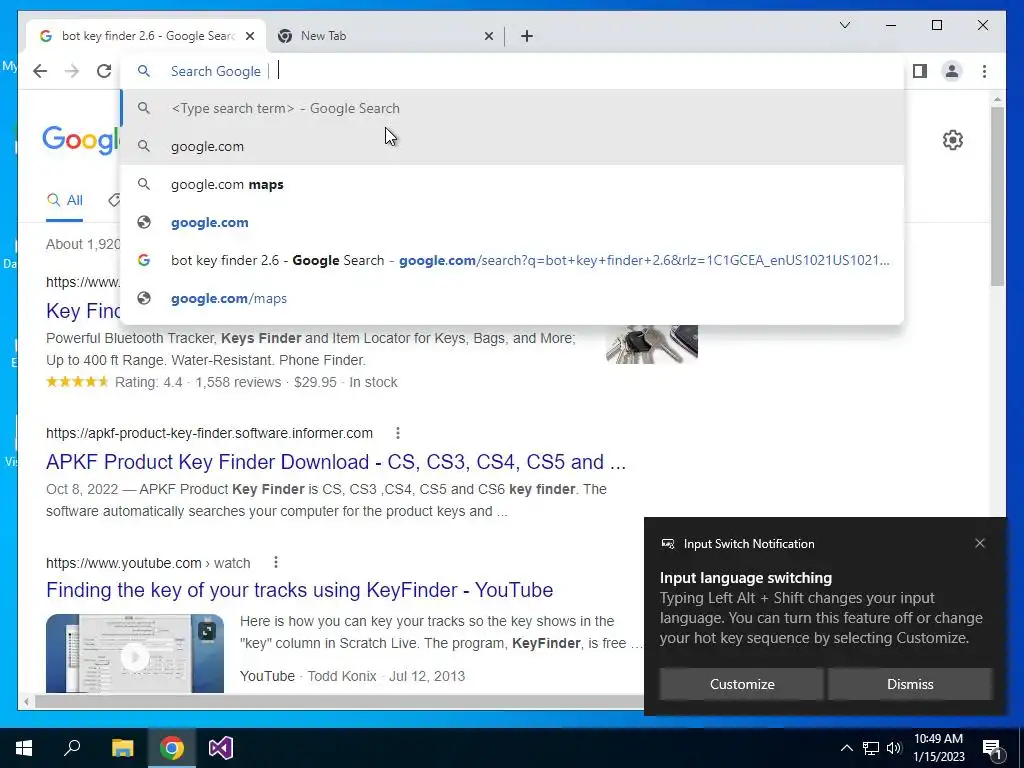Image resolution: width=1024 pixels, height=768 pixels.
Task: Switch to the New Tab tab
Action: click(386, 36)
